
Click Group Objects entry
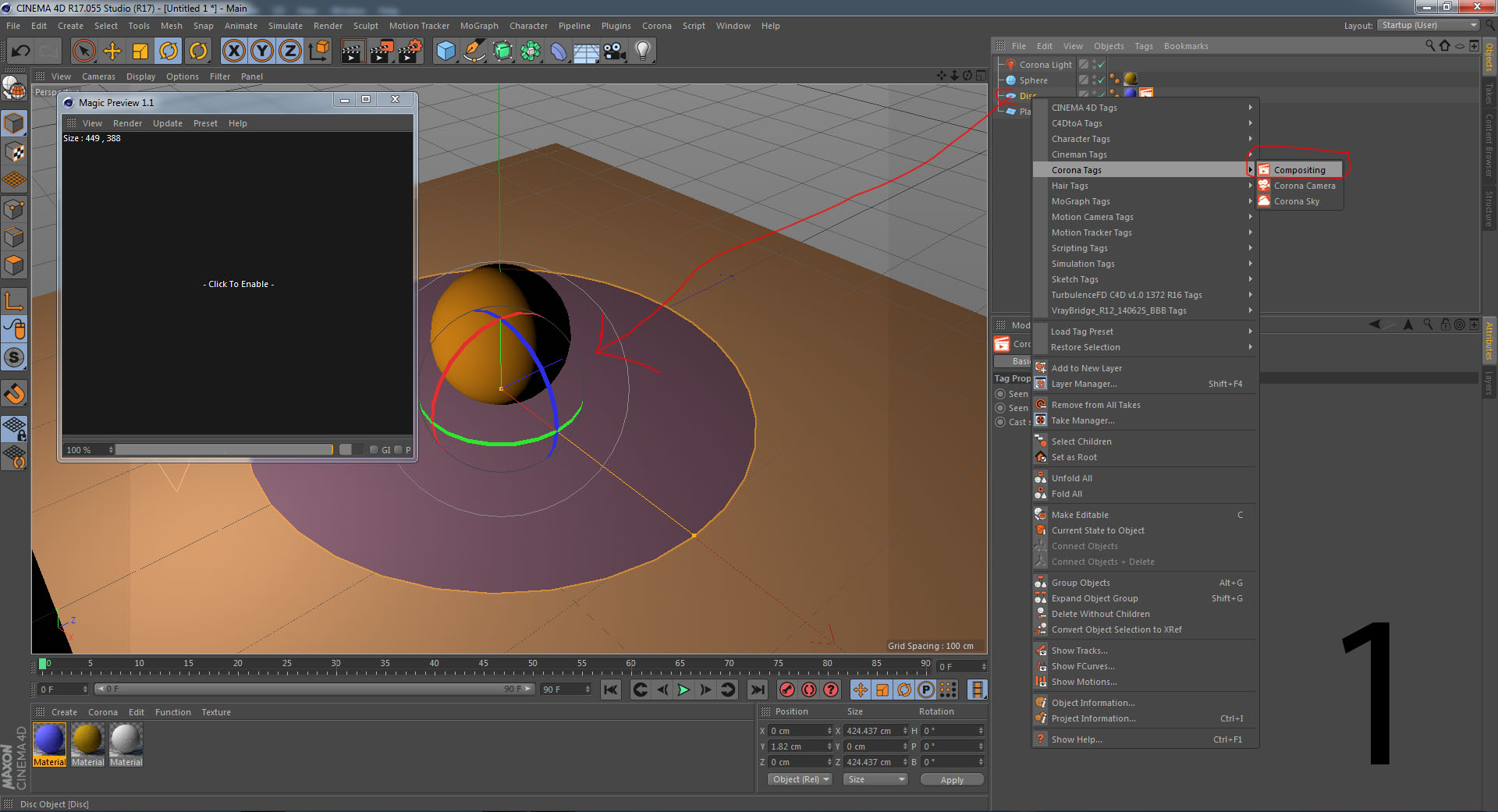pos(1145,583)
